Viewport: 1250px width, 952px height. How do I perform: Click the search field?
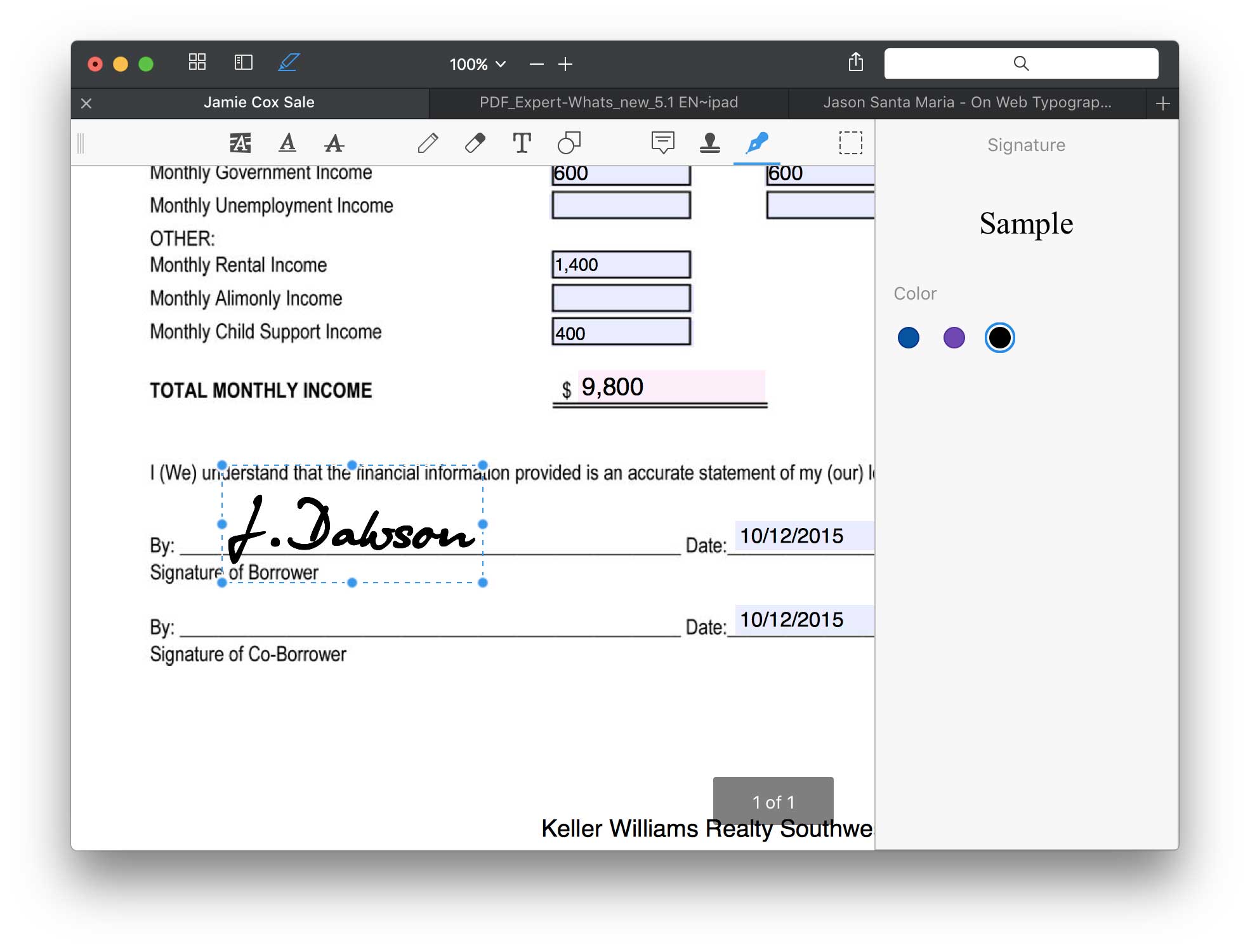pyautogui.click(x=1021, y=63)
